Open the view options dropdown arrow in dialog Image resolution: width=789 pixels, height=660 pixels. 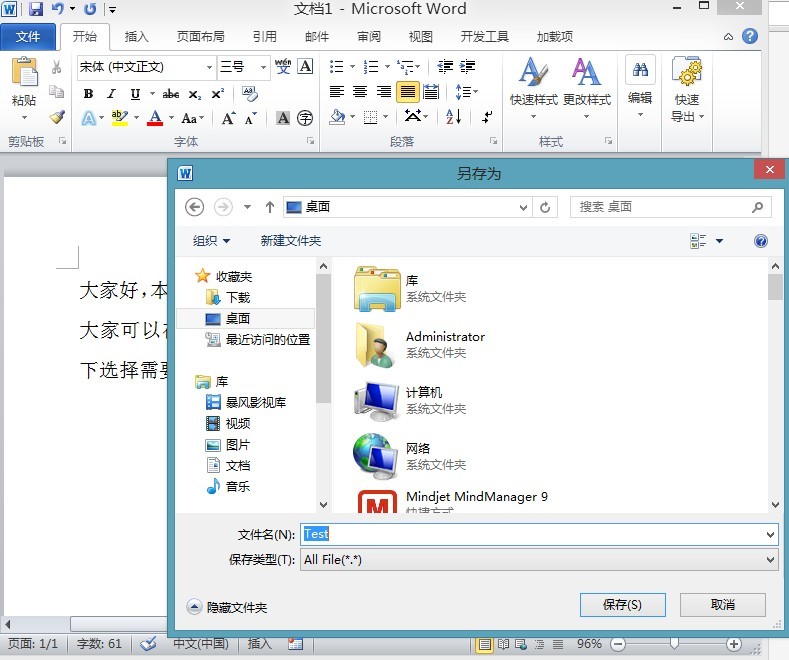720,241
